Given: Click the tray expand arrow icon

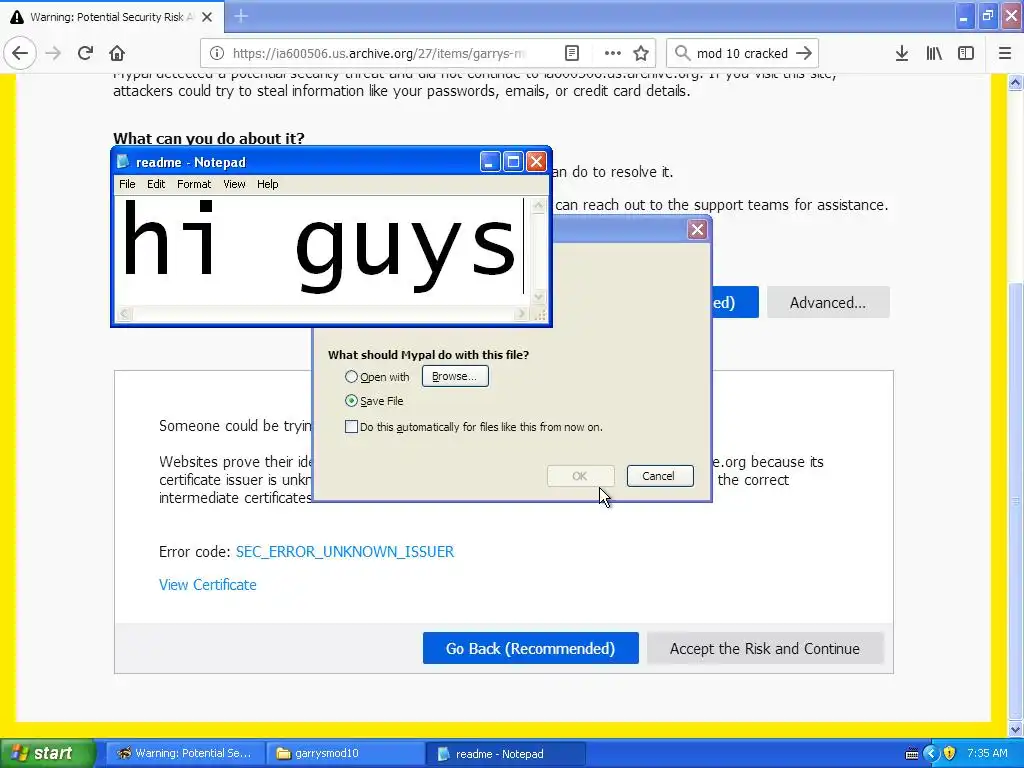Looking at the screenshot, I should pos(931,754).
